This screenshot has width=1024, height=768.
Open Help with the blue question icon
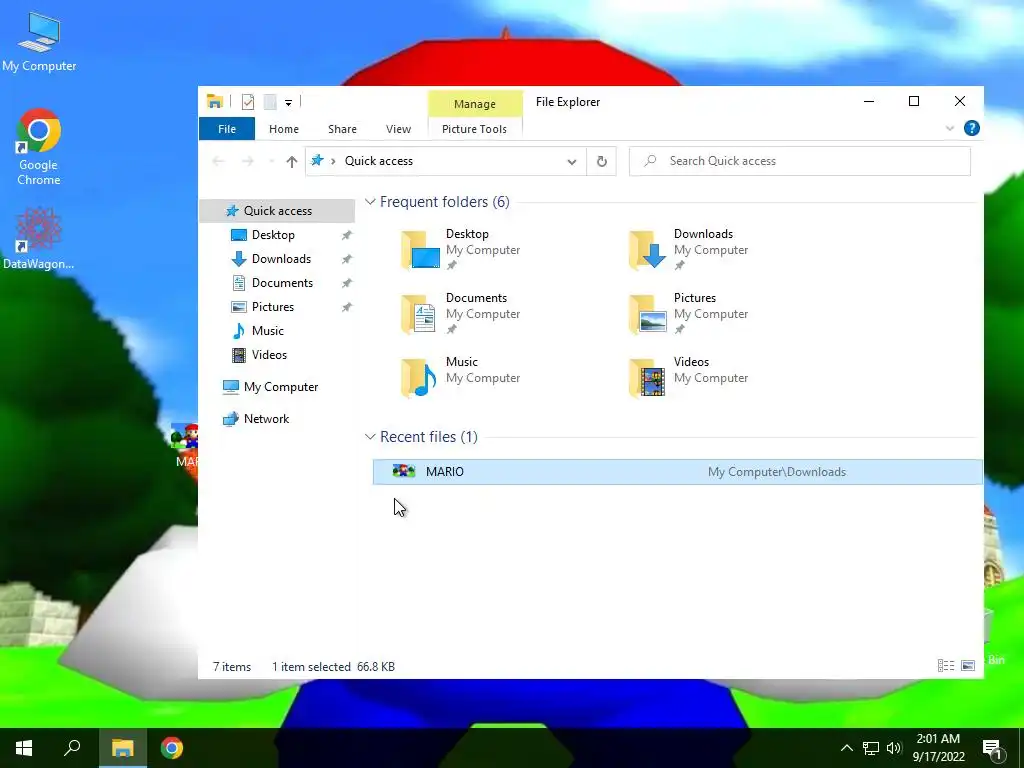pos(972,128)
